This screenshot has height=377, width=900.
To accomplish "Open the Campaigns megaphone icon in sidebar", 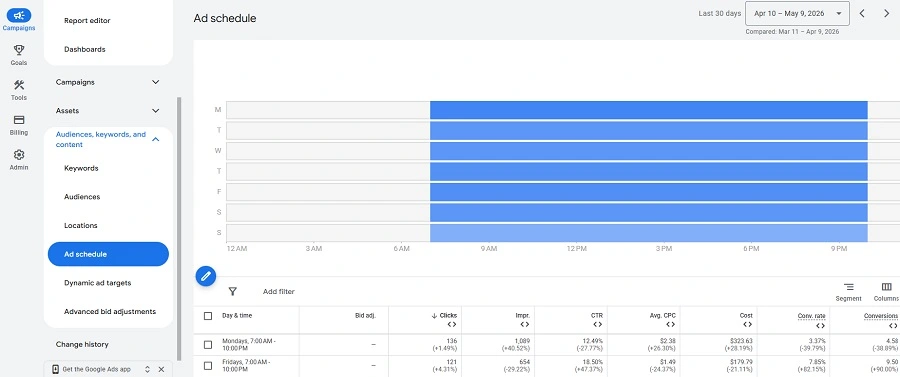I will [x=18, y=15].
